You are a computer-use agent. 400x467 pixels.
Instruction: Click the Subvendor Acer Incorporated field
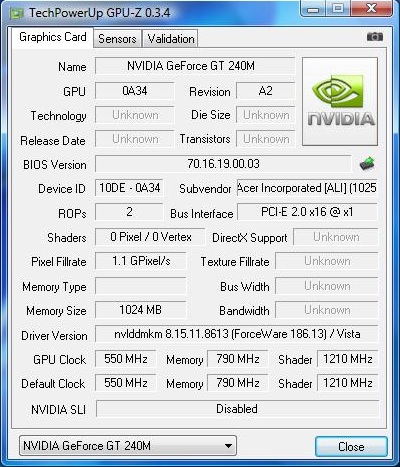pos(307,188)
